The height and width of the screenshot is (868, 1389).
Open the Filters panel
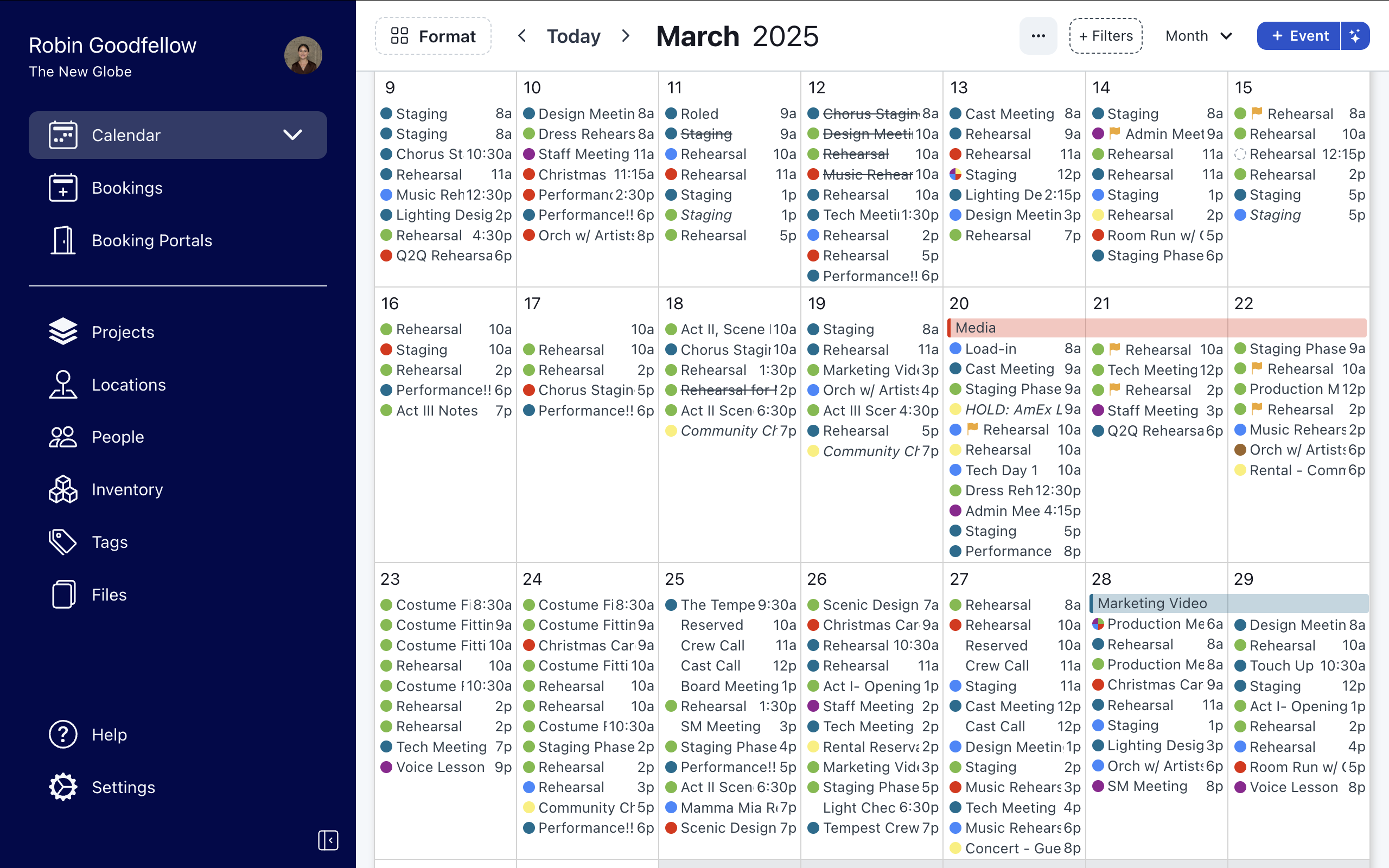[1105, 36]
